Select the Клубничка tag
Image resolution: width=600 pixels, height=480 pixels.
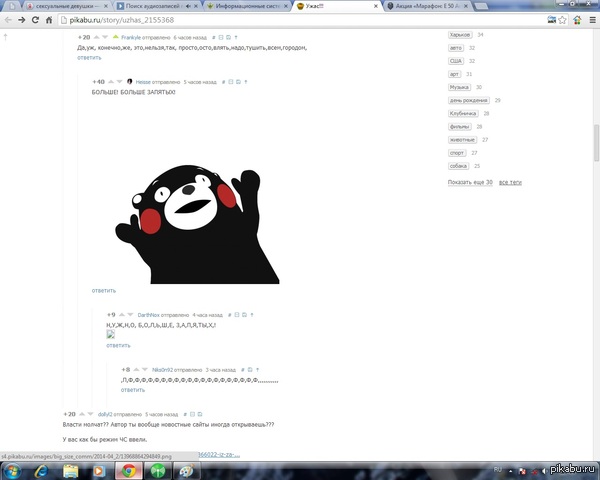(463, 113)
